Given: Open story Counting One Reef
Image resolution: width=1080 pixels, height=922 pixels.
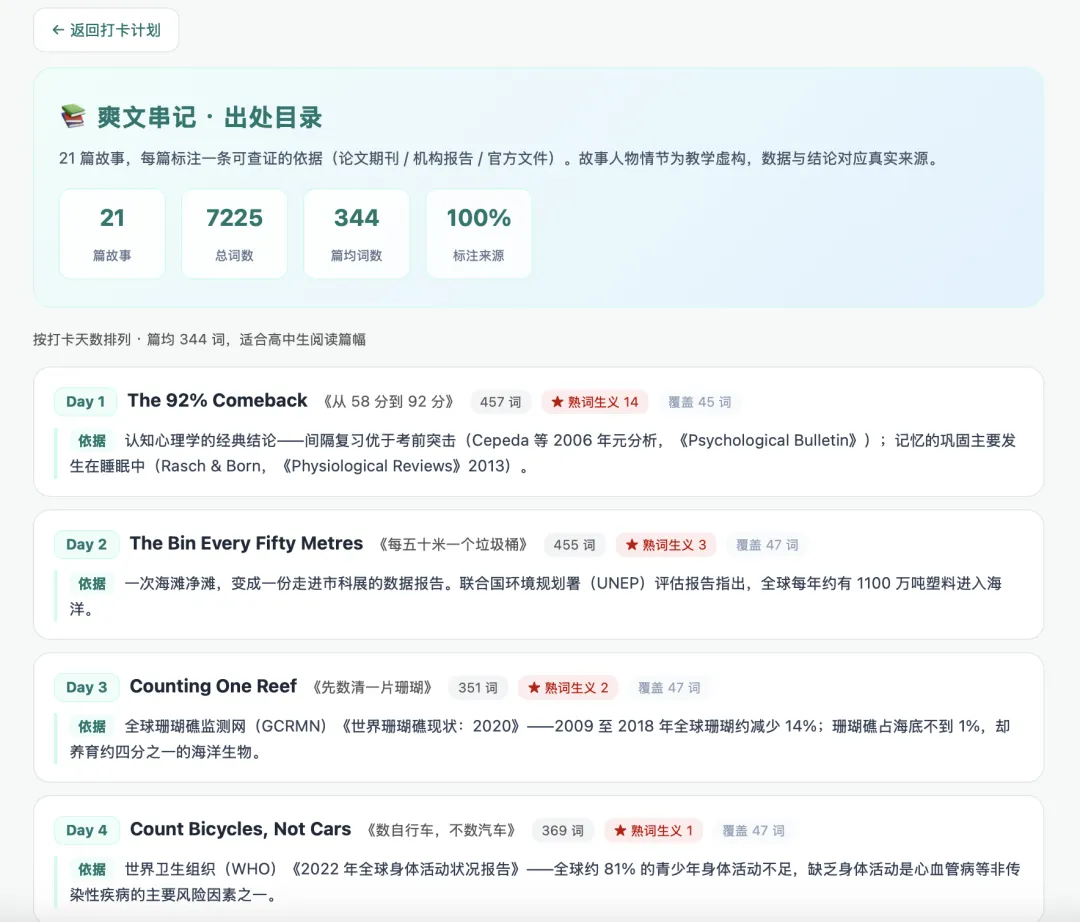Looking at the screenshot, I should (x=214, y=687).
